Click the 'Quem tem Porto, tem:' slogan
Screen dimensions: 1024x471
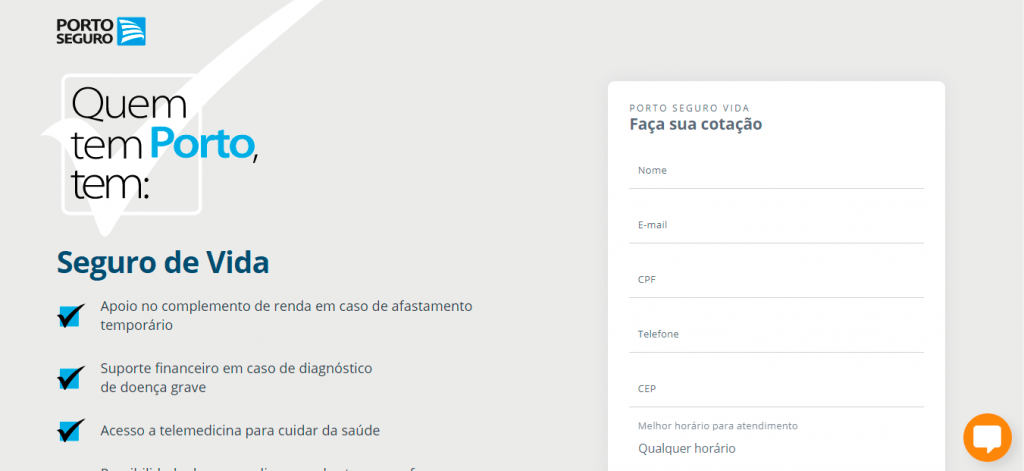pos(163,144)
